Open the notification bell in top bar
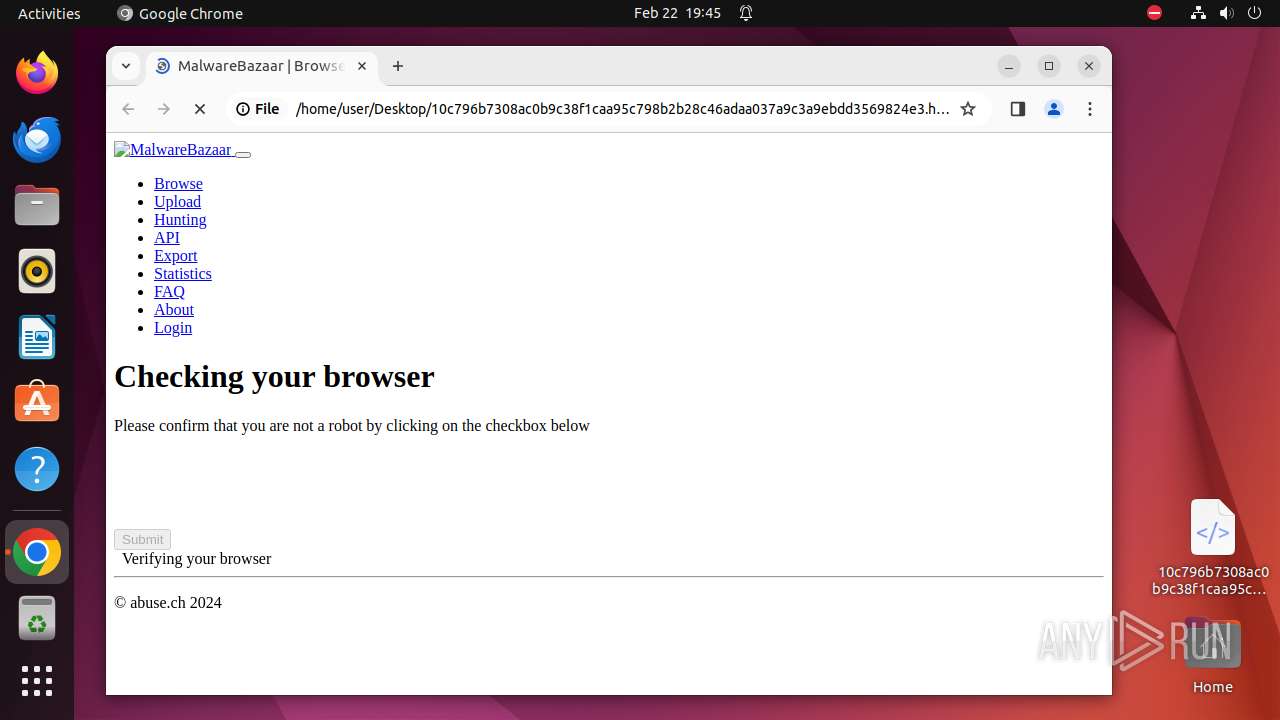 click(x=746, y=13)
